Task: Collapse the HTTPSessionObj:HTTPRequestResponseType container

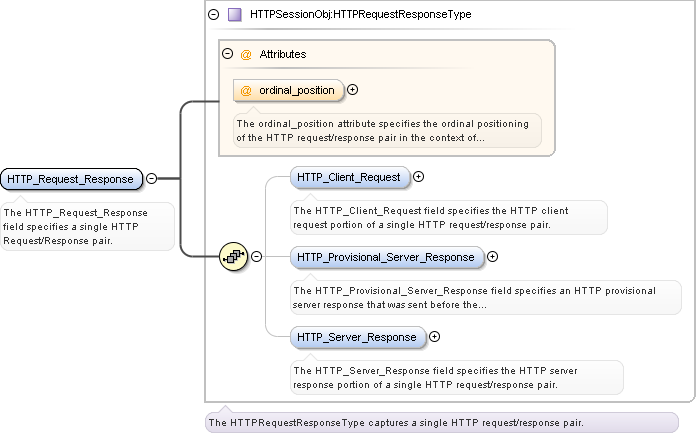Action: (213, 15)
